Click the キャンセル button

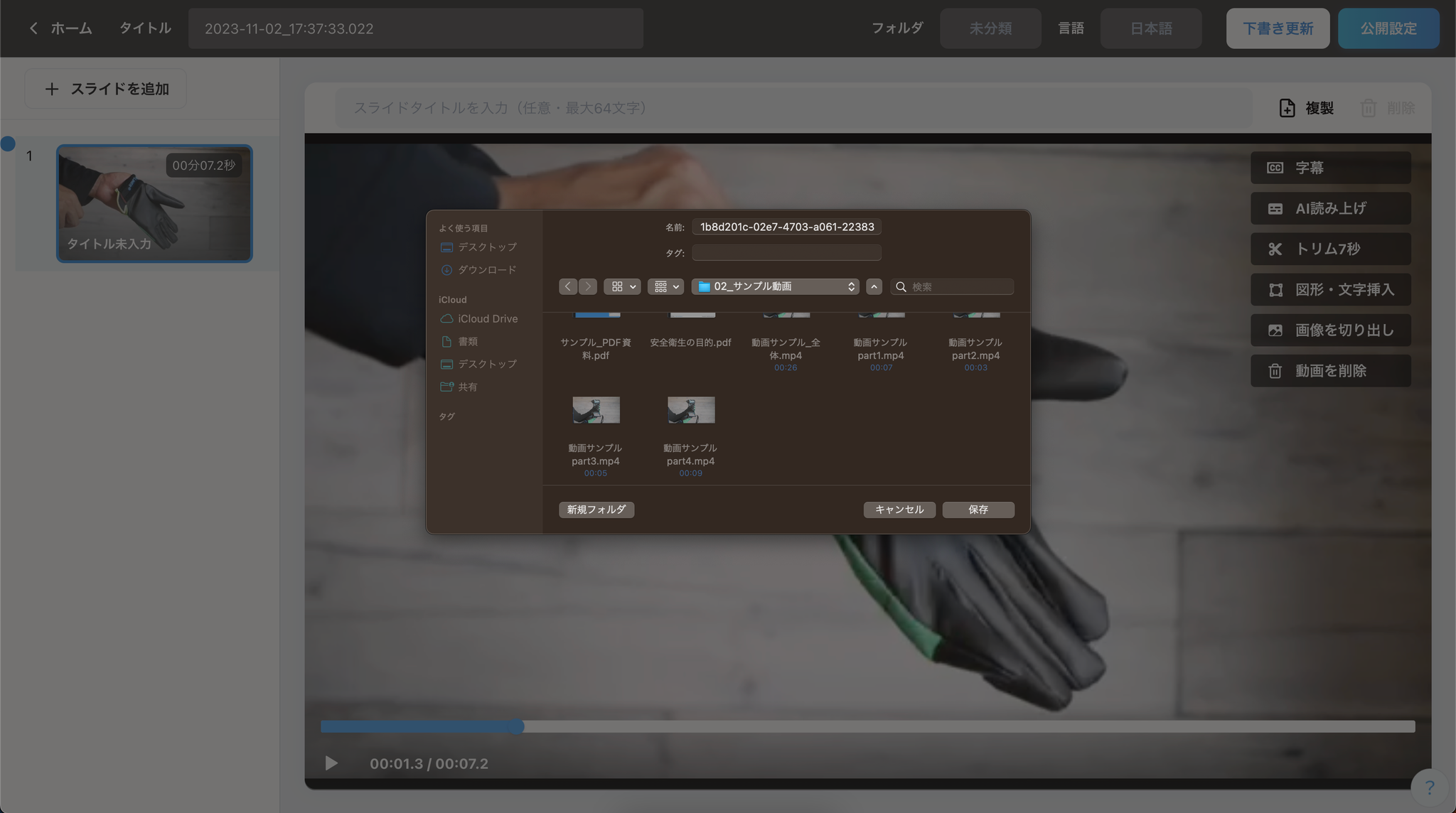899,510
